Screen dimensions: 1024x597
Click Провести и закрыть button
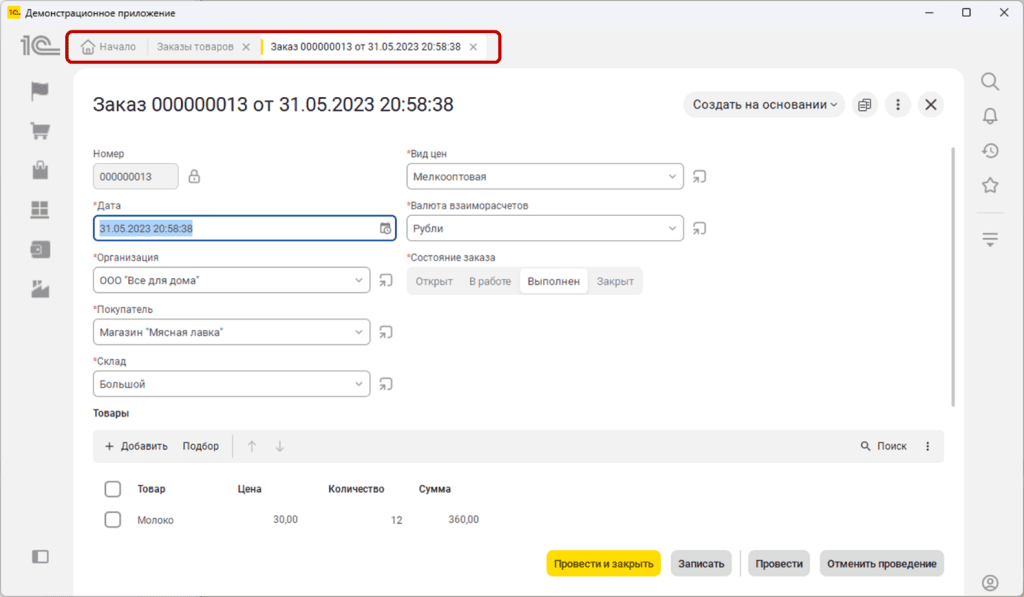603,564
